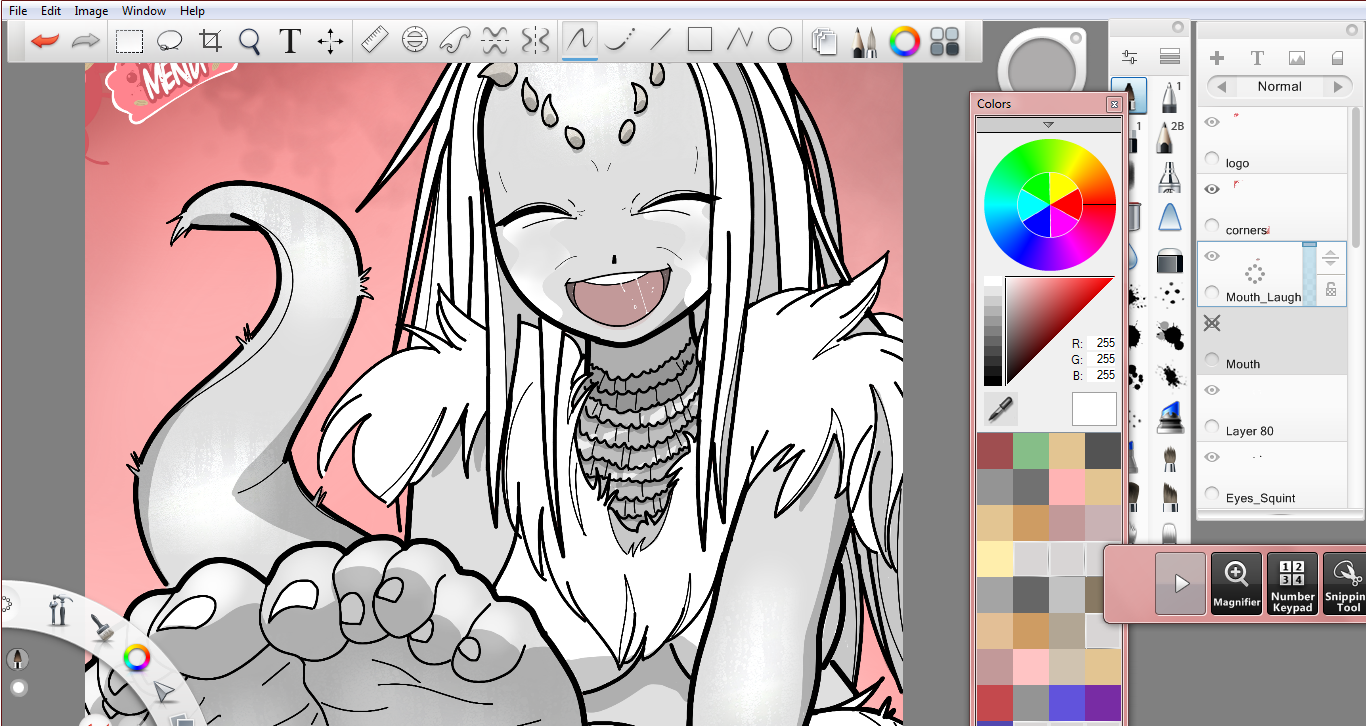The image size is (1366, 726).
Task: Pick the Transform move tool
Action: [330, 41]
